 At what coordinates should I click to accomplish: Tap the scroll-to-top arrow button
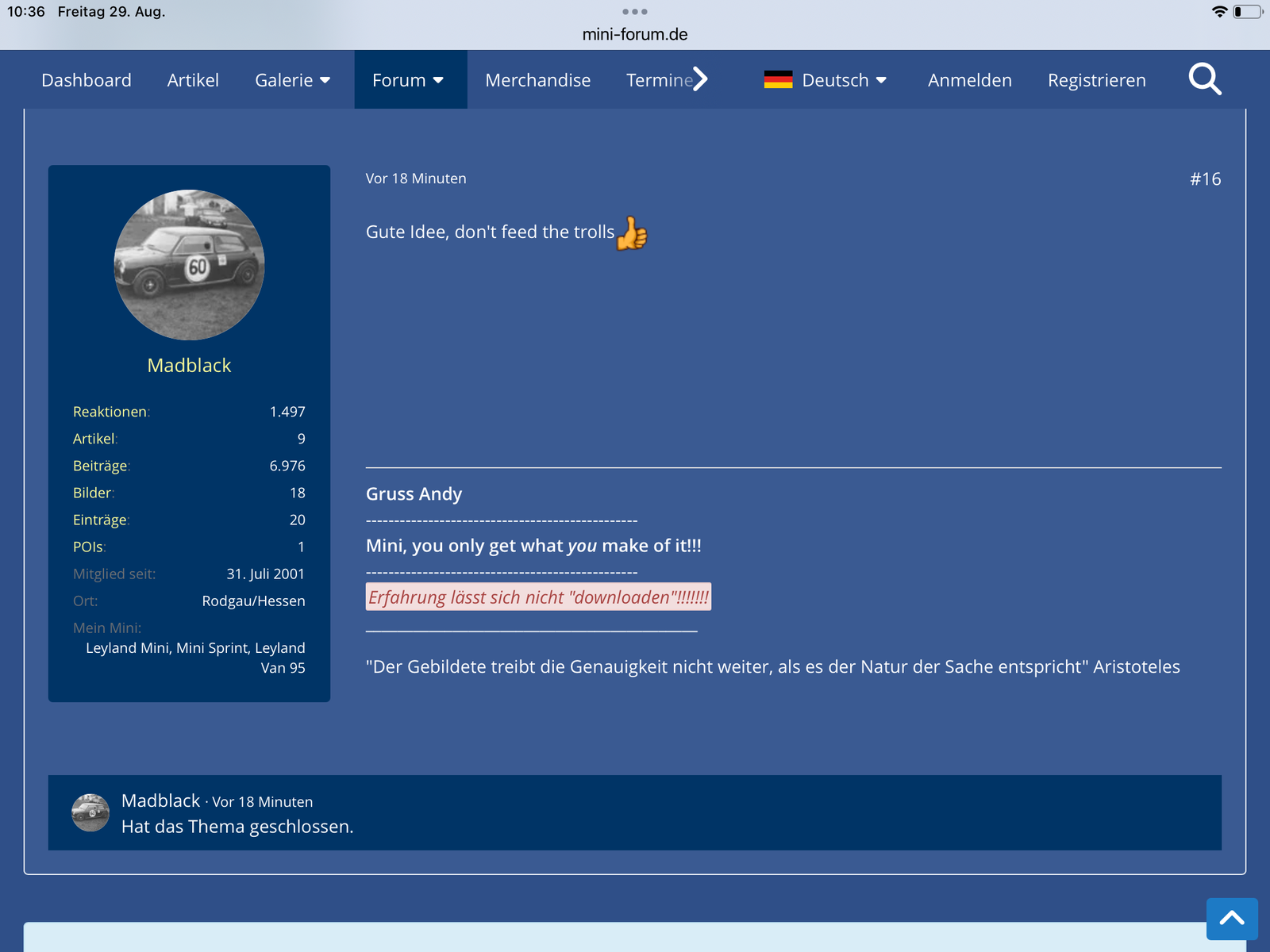tap(1231, 919)
